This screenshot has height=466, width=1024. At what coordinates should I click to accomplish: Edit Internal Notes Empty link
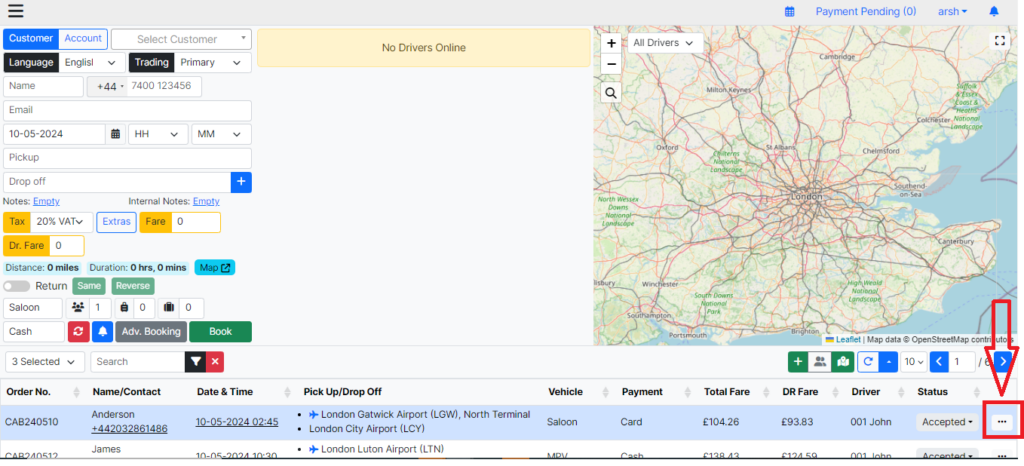tap(206, 201)
